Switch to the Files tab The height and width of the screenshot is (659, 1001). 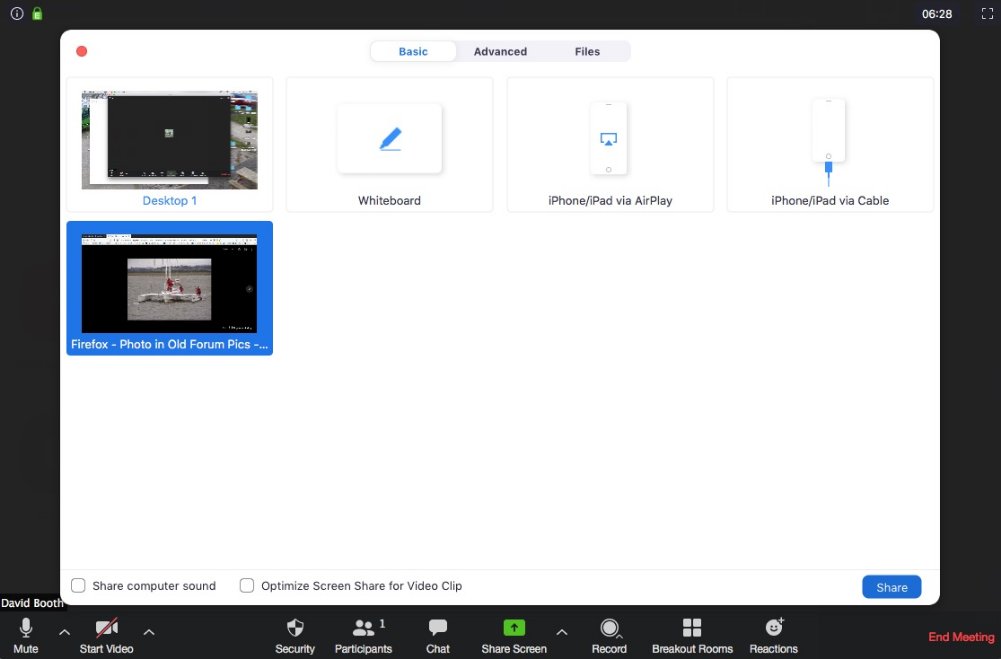(x=587, y=52)
